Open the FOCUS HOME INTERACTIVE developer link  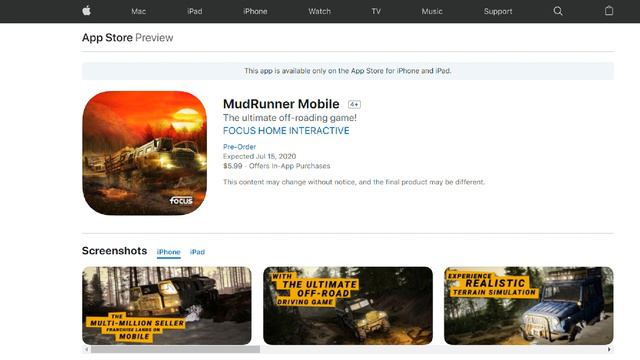click(x=286, y=131)
